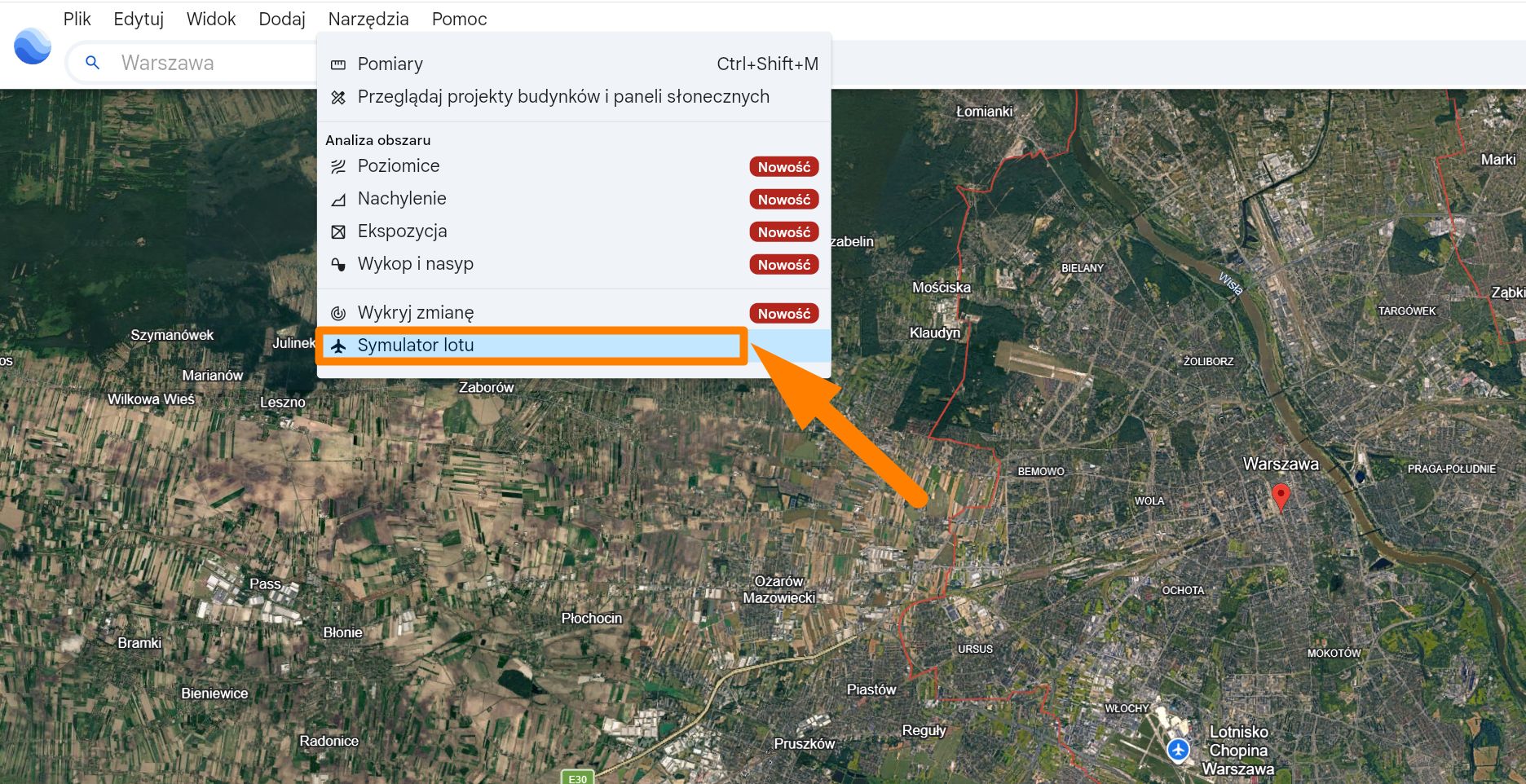Click the Piastów town label

tap(871, 689)
